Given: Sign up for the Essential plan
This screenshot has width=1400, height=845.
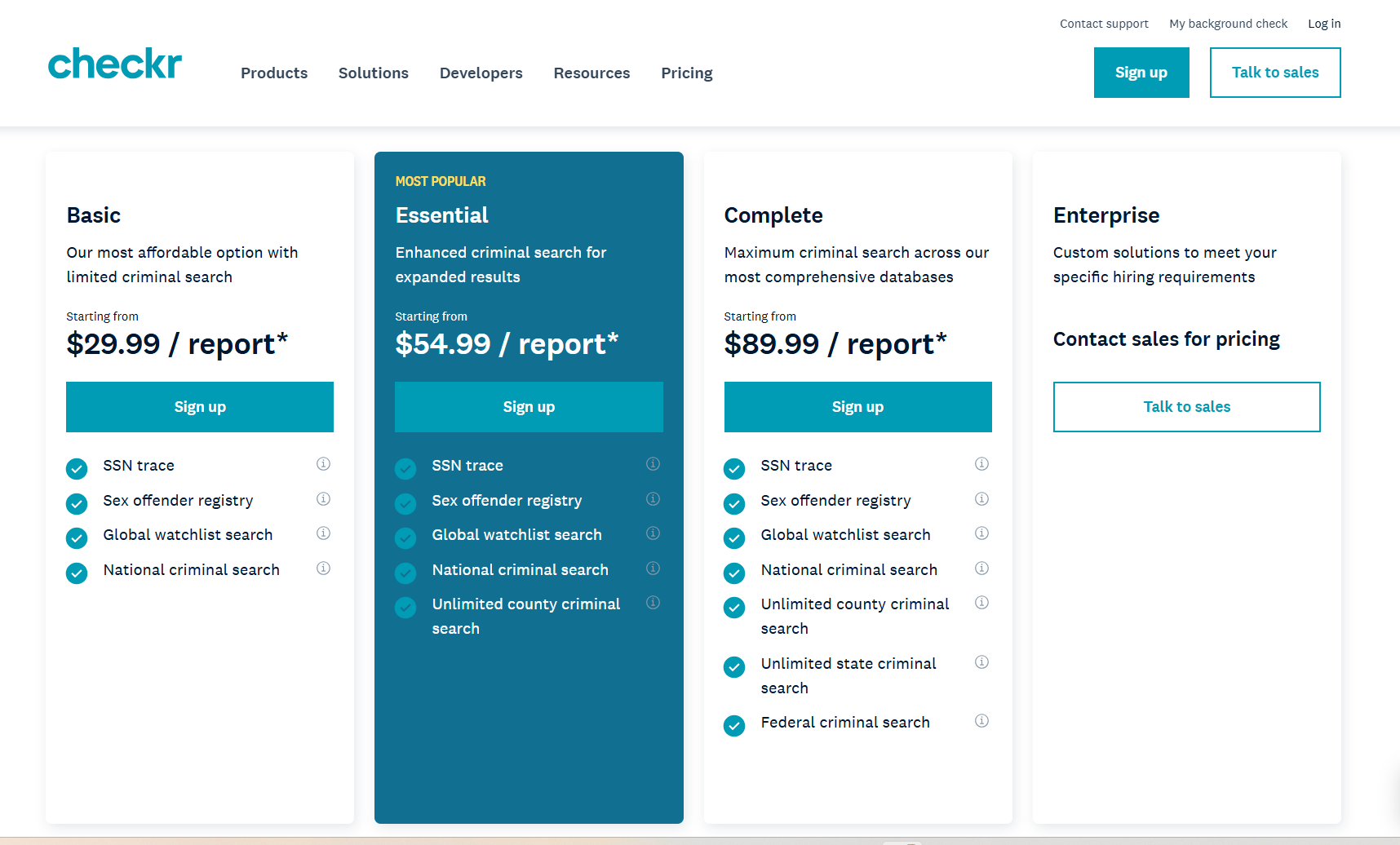Looking at the screenshot, I should click(x=529, y=407).
